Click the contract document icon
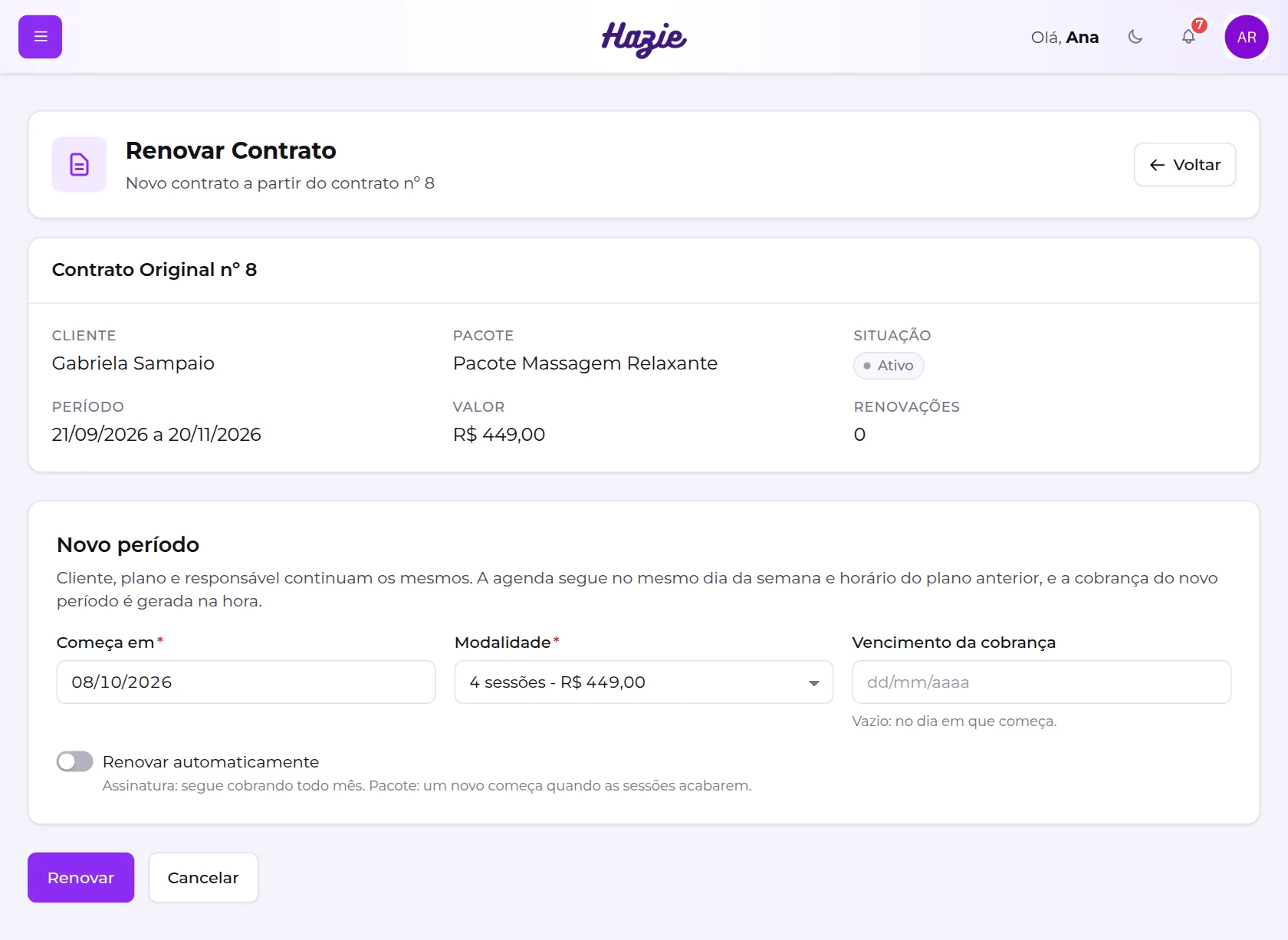Image resolution: width=1288 pixels, height=940 pixels. coord(79,164)
